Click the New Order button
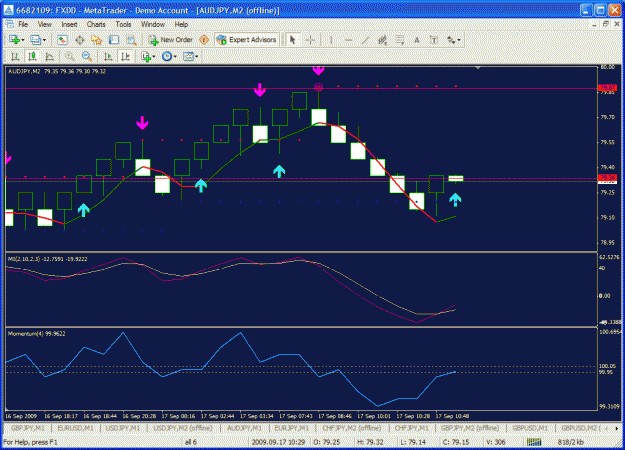The width and height of the screenshot is (625, 450). click(171, 40)
